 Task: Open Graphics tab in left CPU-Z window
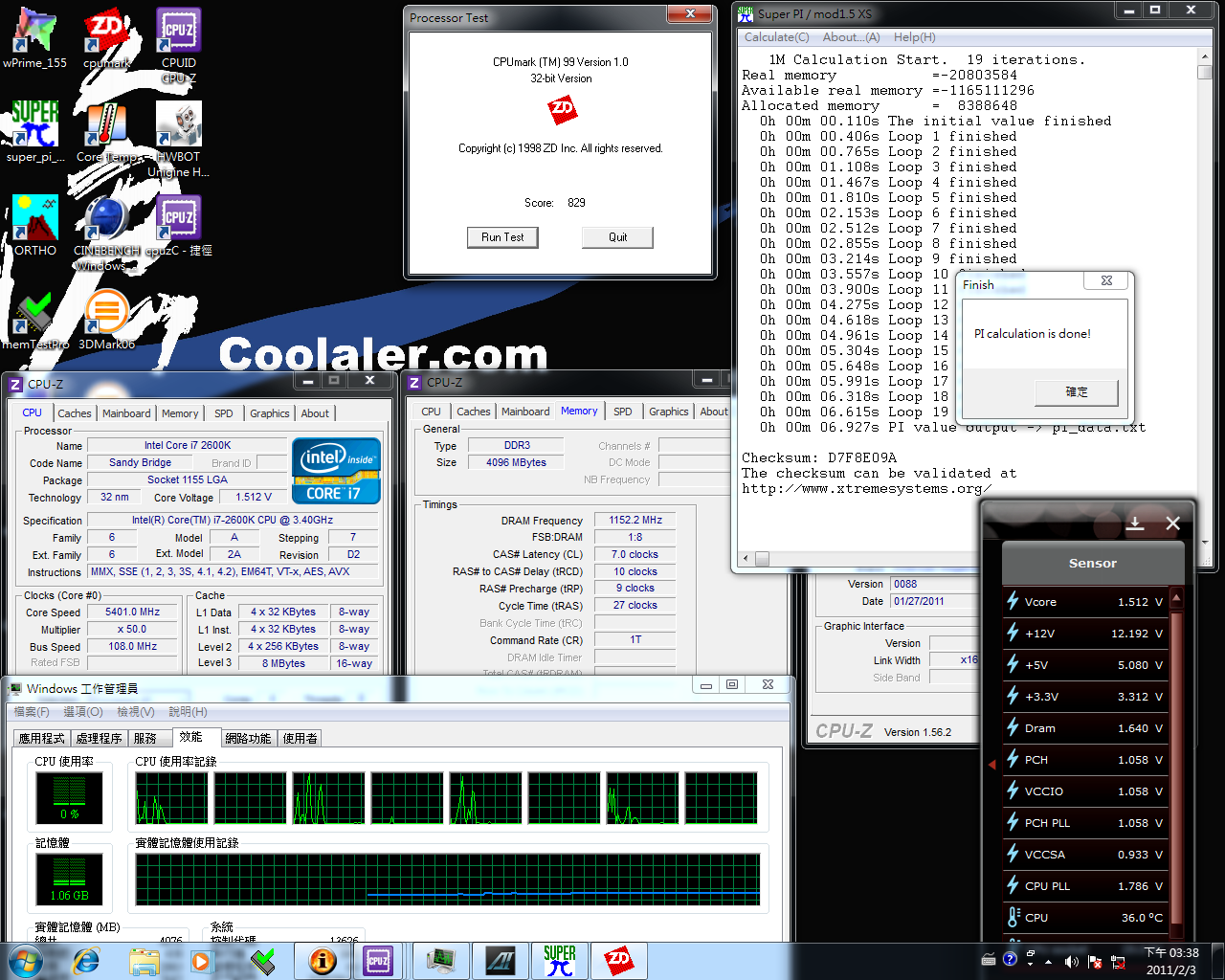270,413
